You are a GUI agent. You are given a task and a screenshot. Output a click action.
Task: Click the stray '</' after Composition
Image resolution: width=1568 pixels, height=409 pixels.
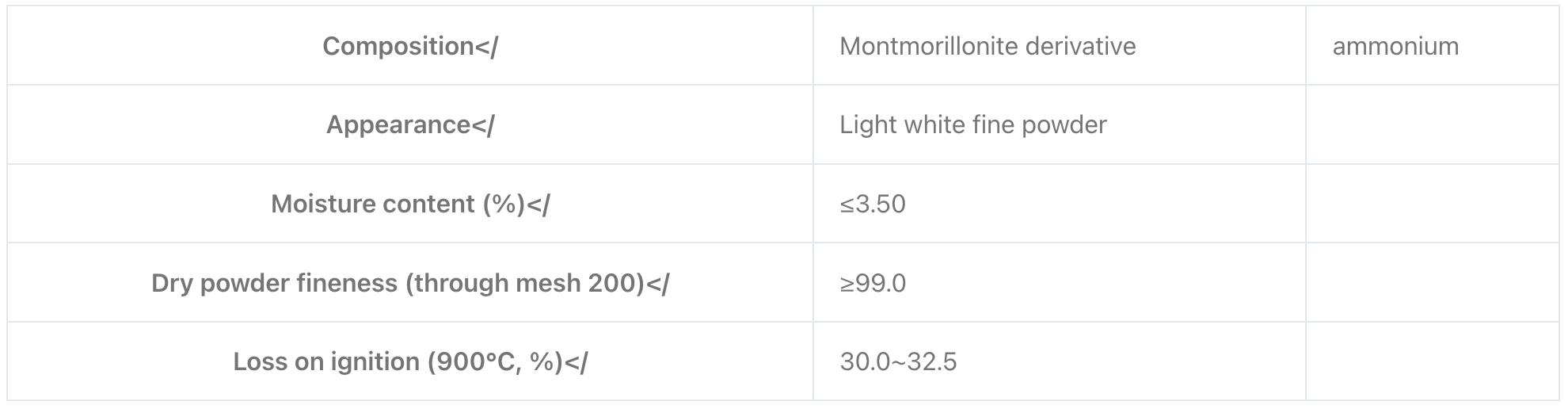point(486,46)
